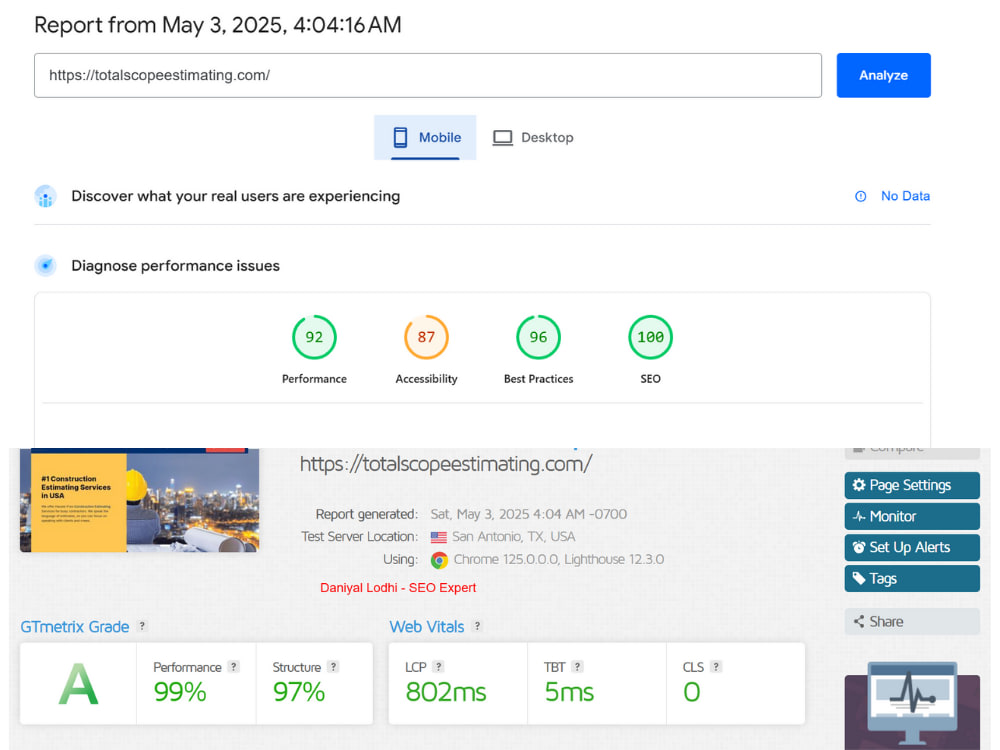Click the Accessibility score gauge 87
Viewport: 1000px width, 750px height.
(426, 337)
